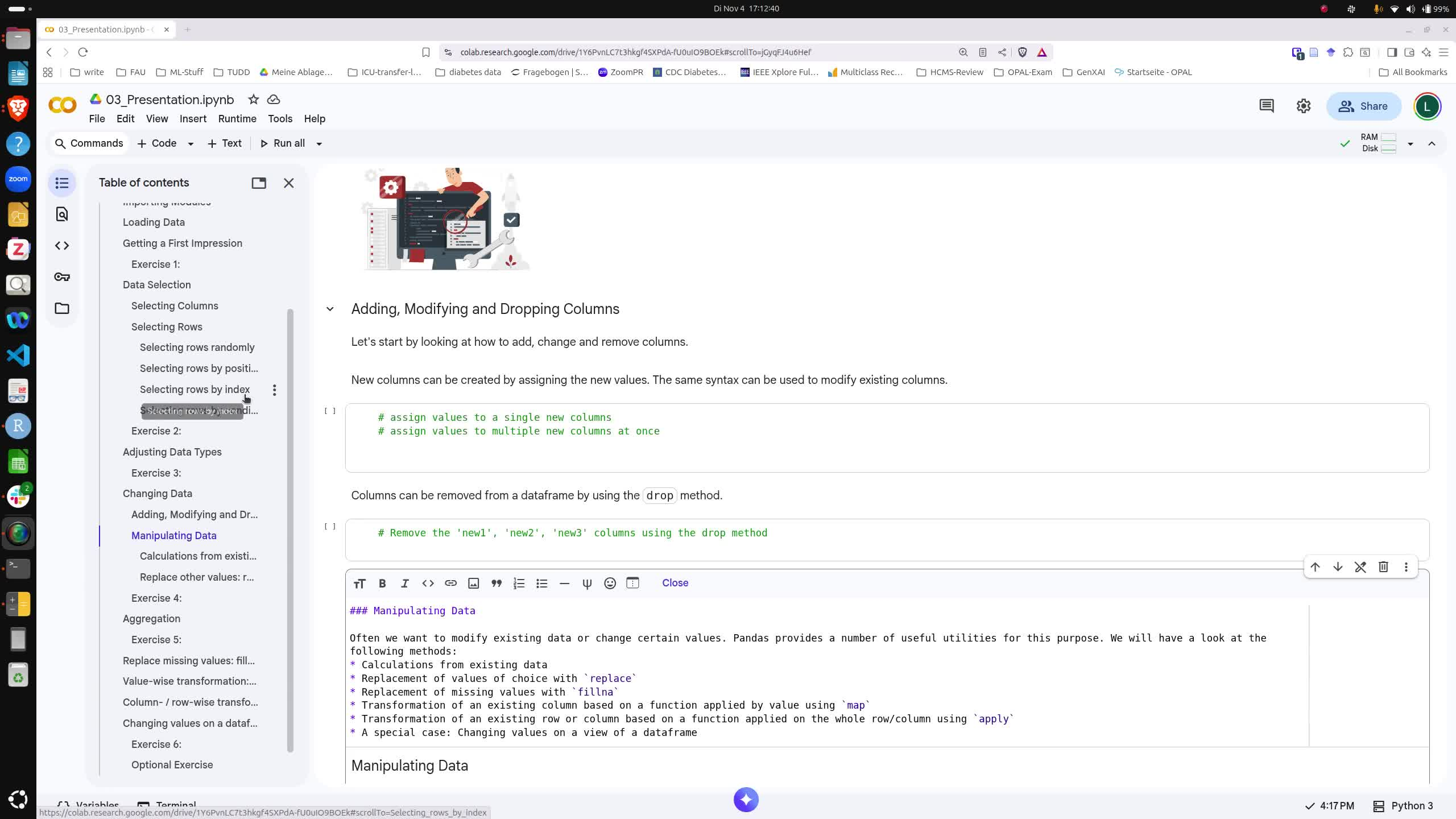Add a bulleted list
The width and height of the screenshot is (1456, 819).
(x=541, y=583)
